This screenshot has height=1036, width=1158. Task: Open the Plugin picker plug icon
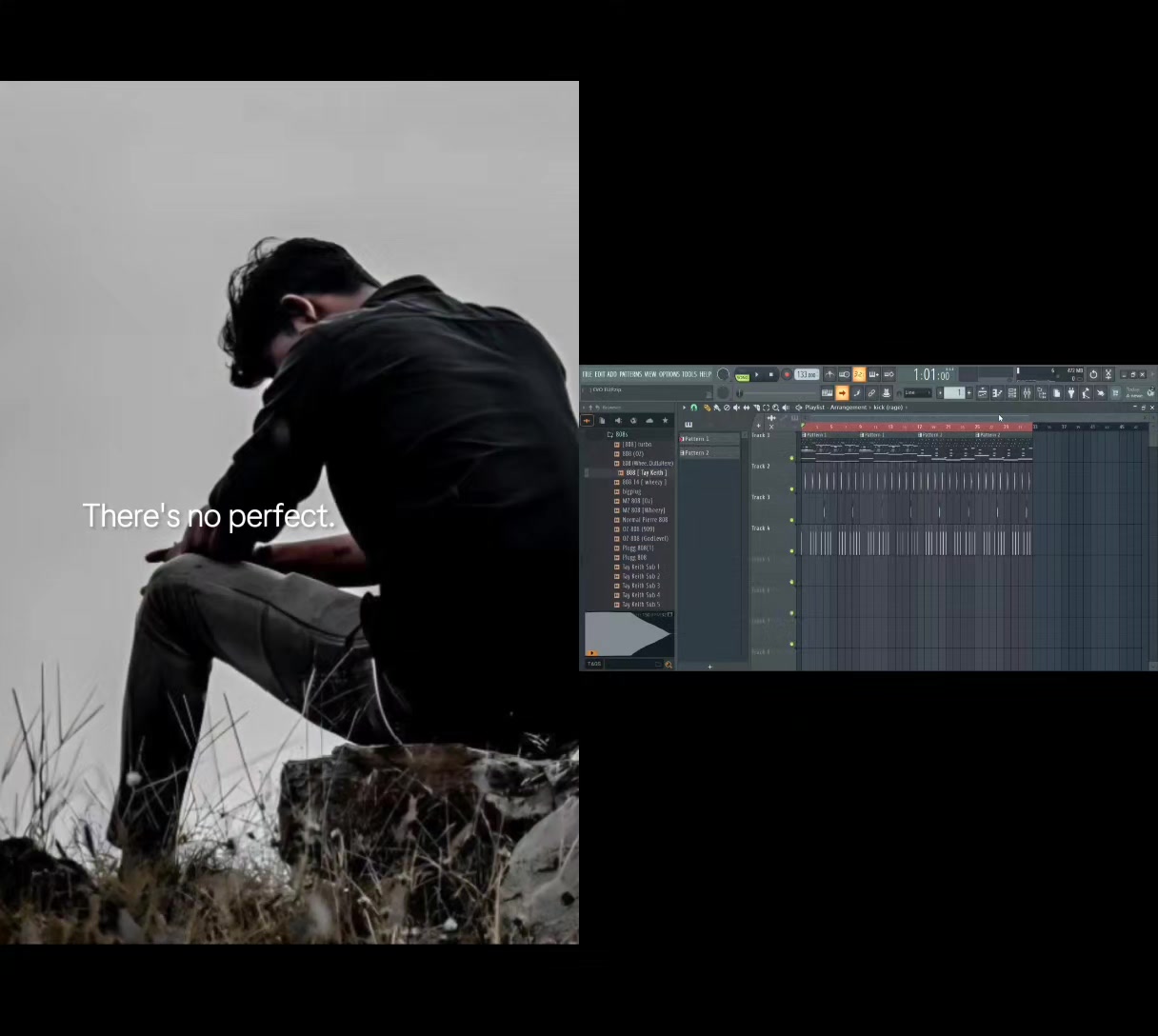1070,393
